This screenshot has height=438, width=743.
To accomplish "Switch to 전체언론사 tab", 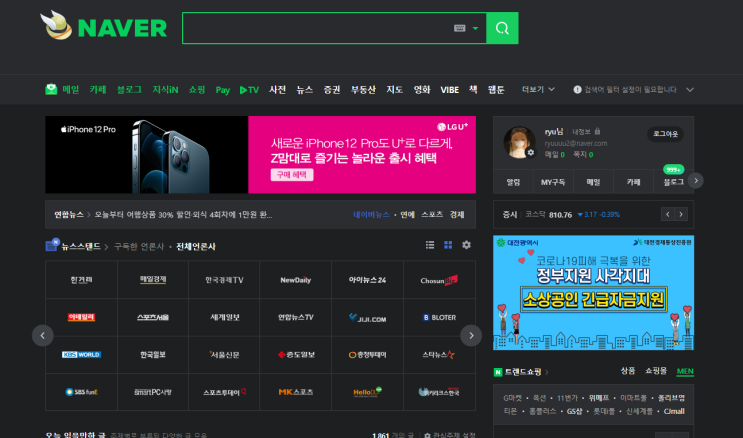I will tap(196, 246).
